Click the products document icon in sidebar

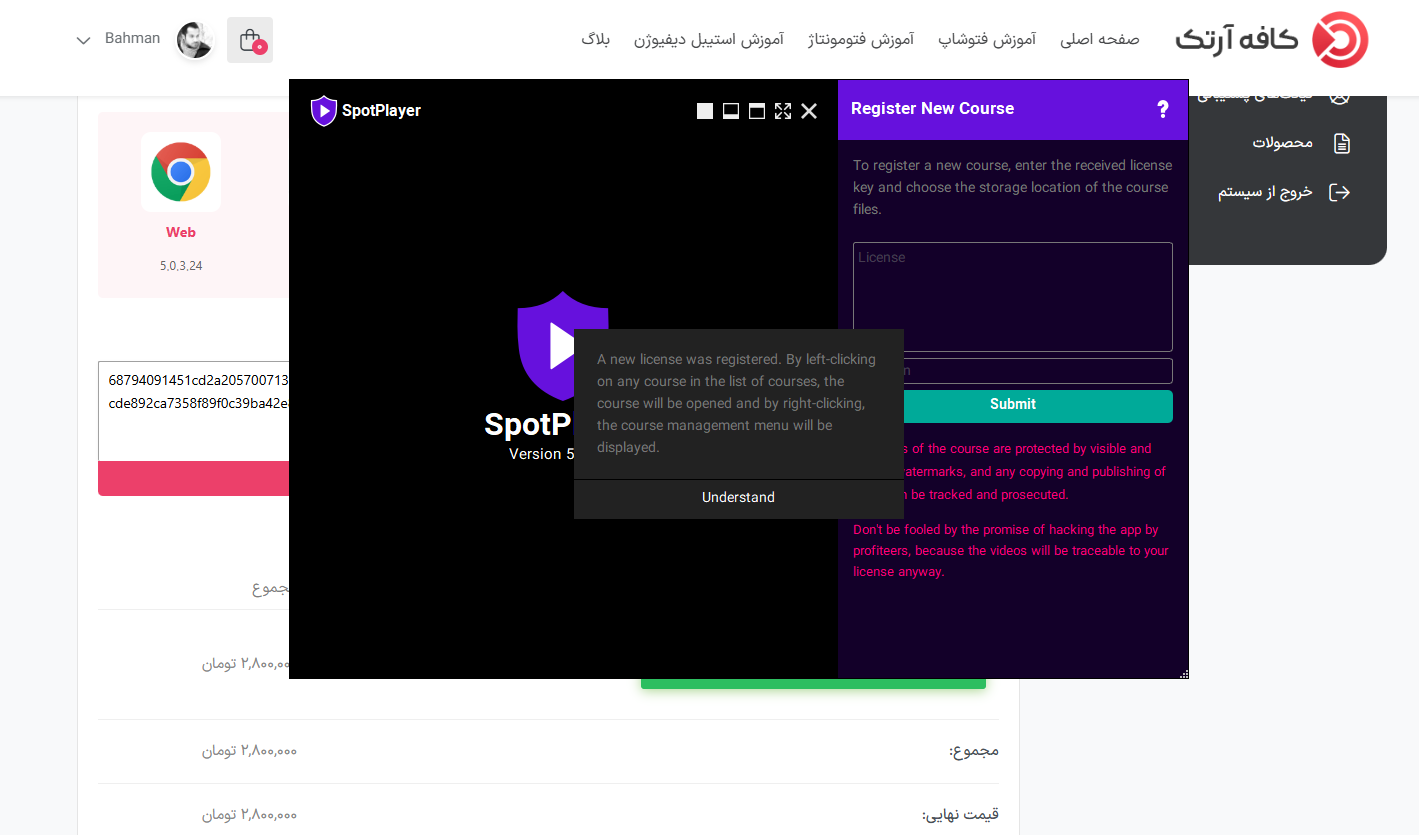click(x=1342, y=143)
